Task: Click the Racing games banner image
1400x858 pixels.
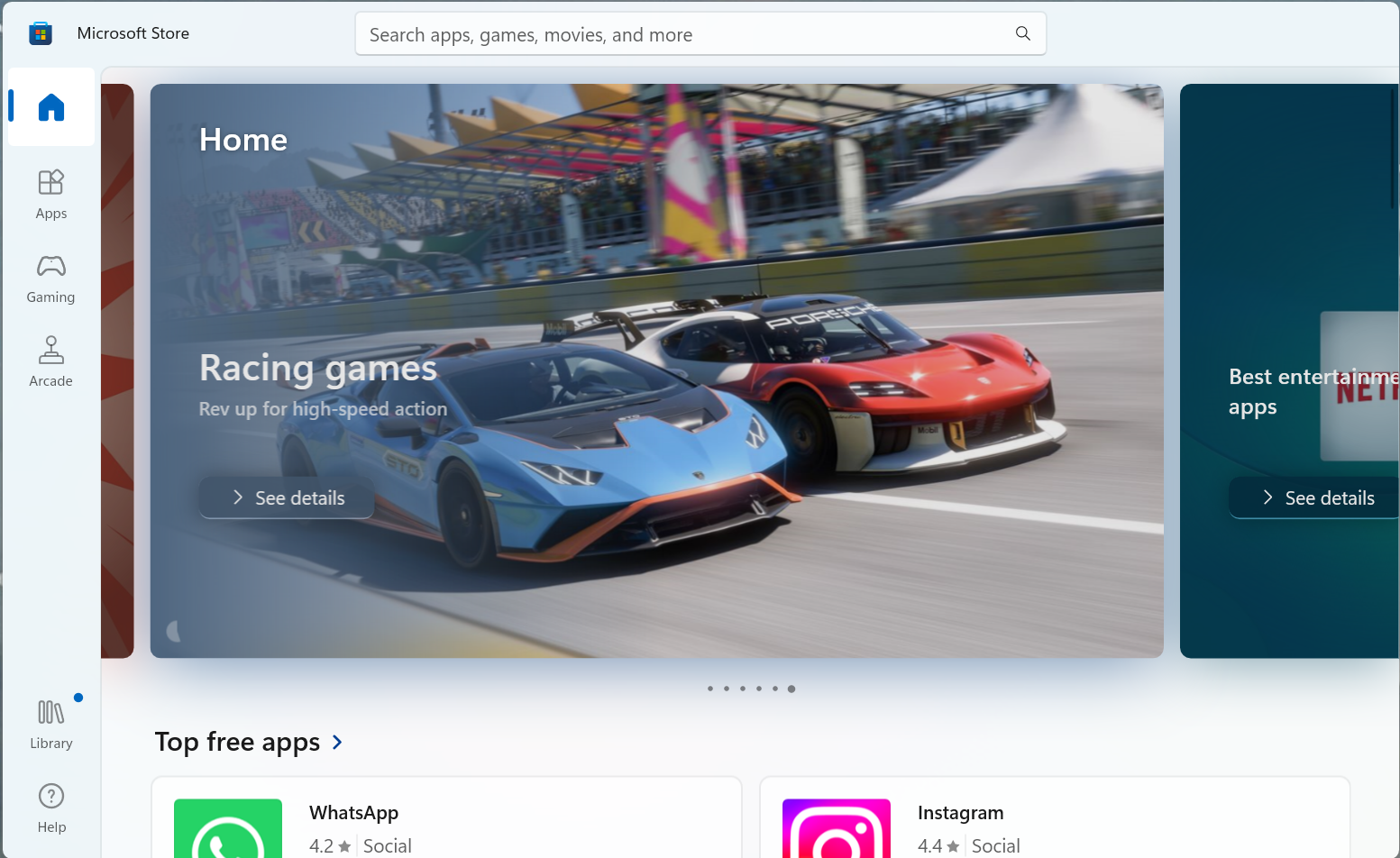Action: pyautogui.click(x=656, y=370)
